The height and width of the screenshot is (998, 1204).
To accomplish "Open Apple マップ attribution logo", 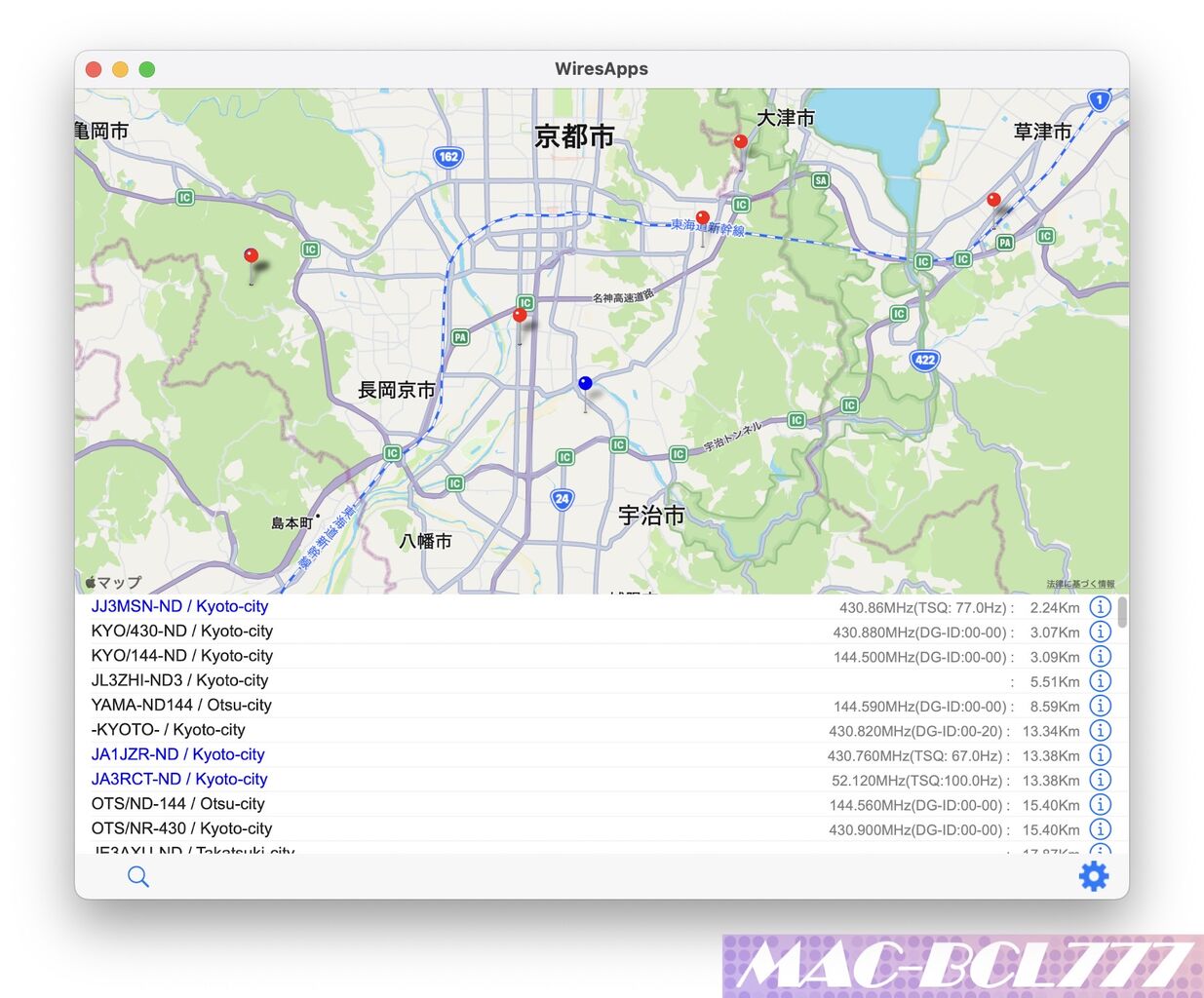I will click(x=113, y=582).
